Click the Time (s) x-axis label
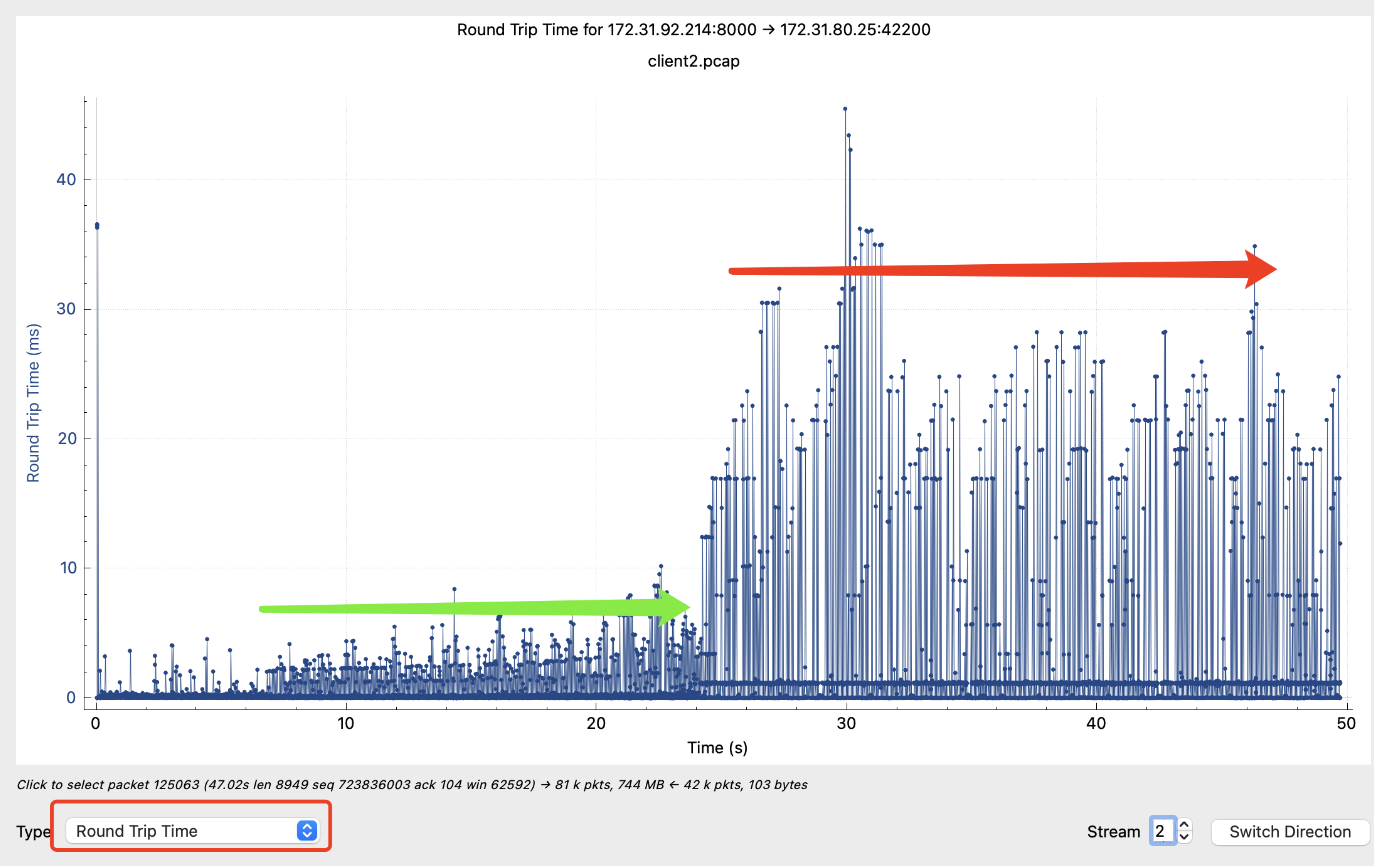The image size is (1374, 866). click(717, 747)
